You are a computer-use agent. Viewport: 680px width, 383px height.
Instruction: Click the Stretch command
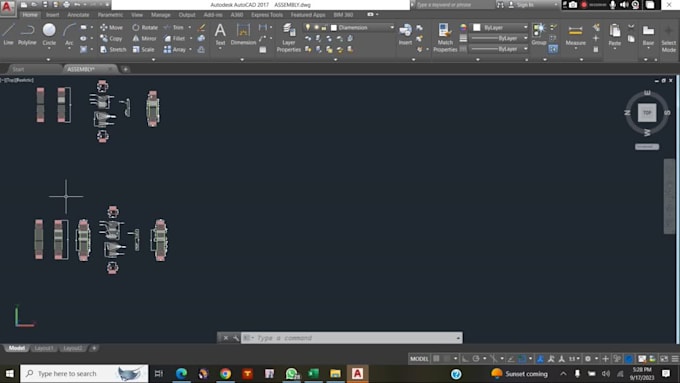[113, 49]
